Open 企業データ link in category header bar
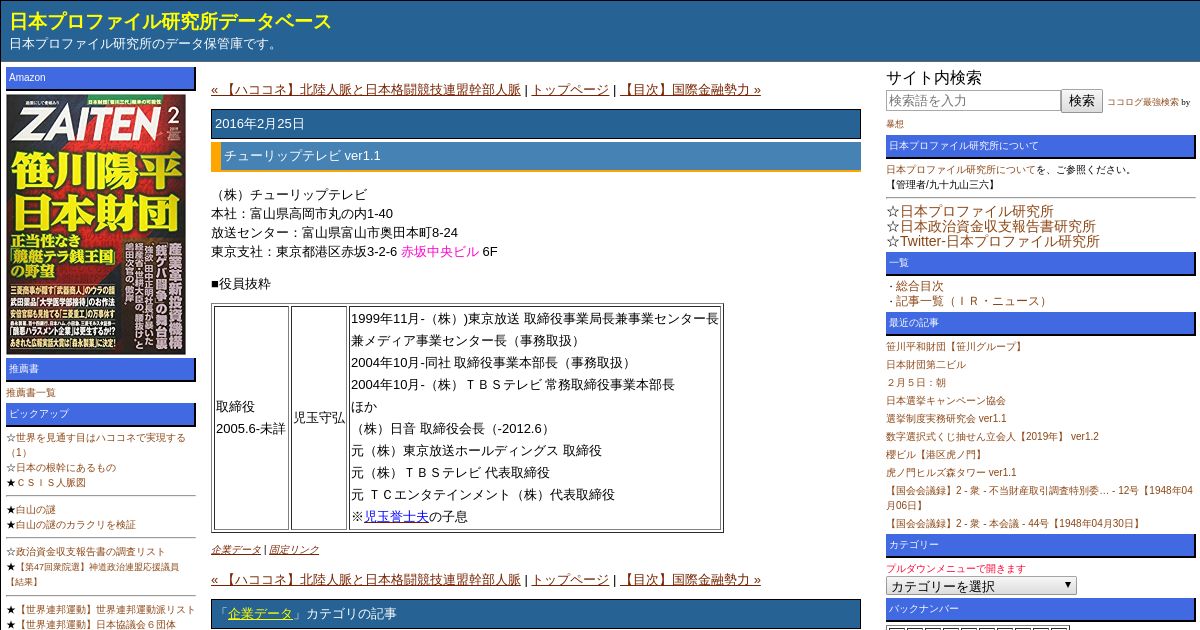Screen dimensions: 1200x630 260,614
